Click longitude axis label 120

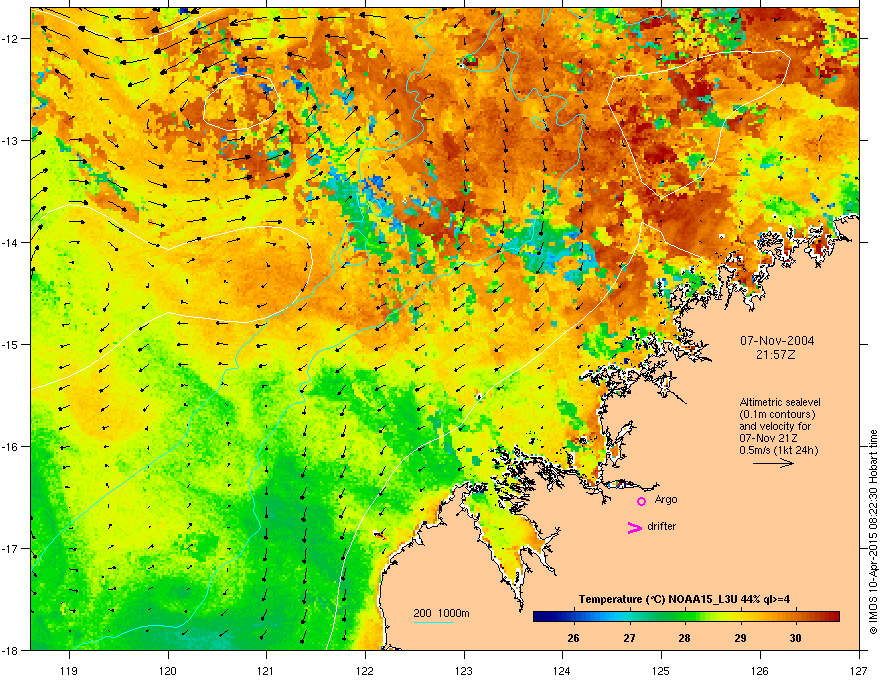click(x=168, y=670)
